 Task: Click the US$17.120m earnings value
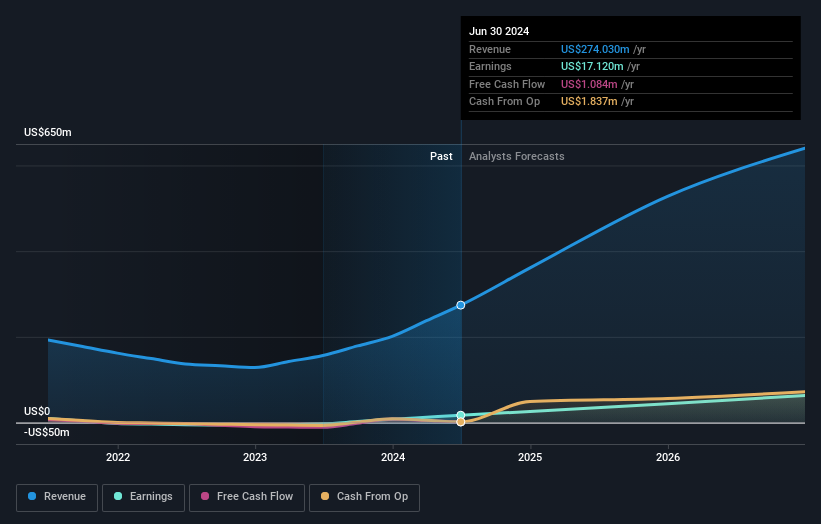[592, 66]
